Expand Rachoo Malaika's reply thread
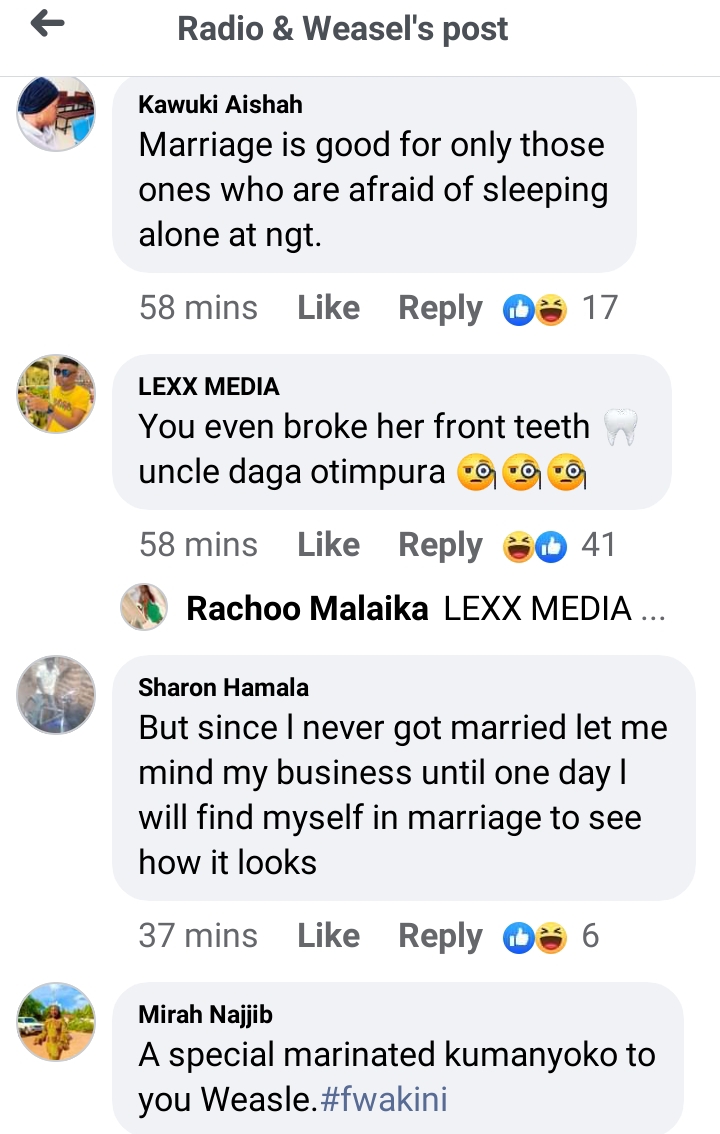The image size is (720, 1134). pyautogui.click(x=425, y=608)
